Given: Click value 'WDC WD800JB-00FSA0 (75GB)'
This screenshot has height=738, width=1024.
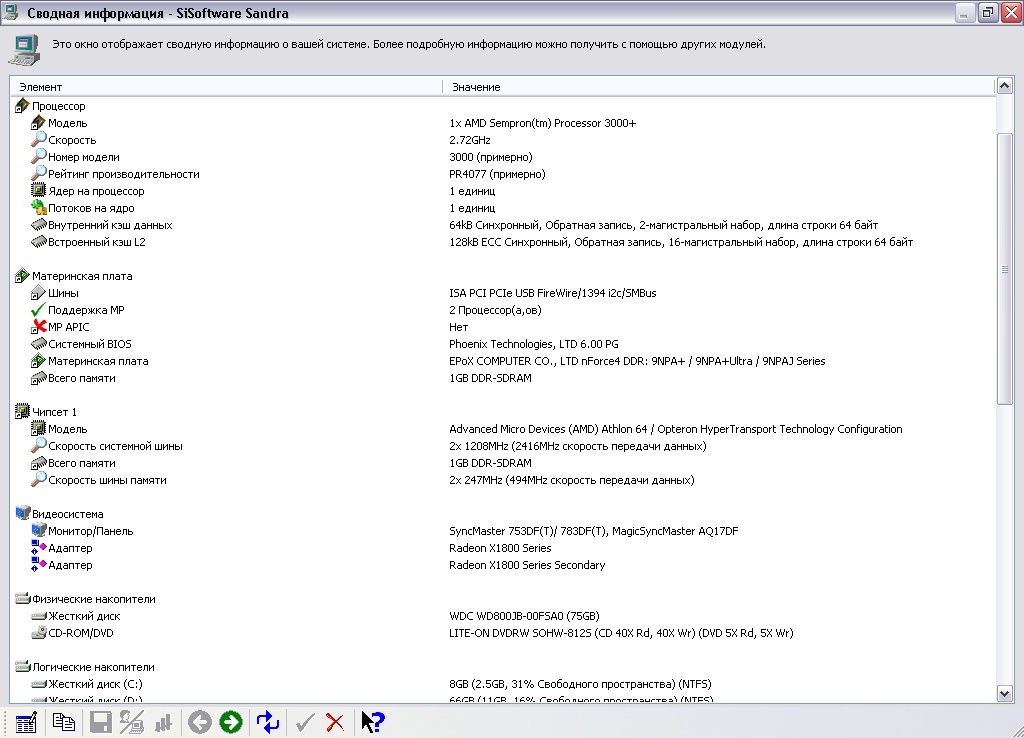Looking at the screenshot, I should point(524,616).
